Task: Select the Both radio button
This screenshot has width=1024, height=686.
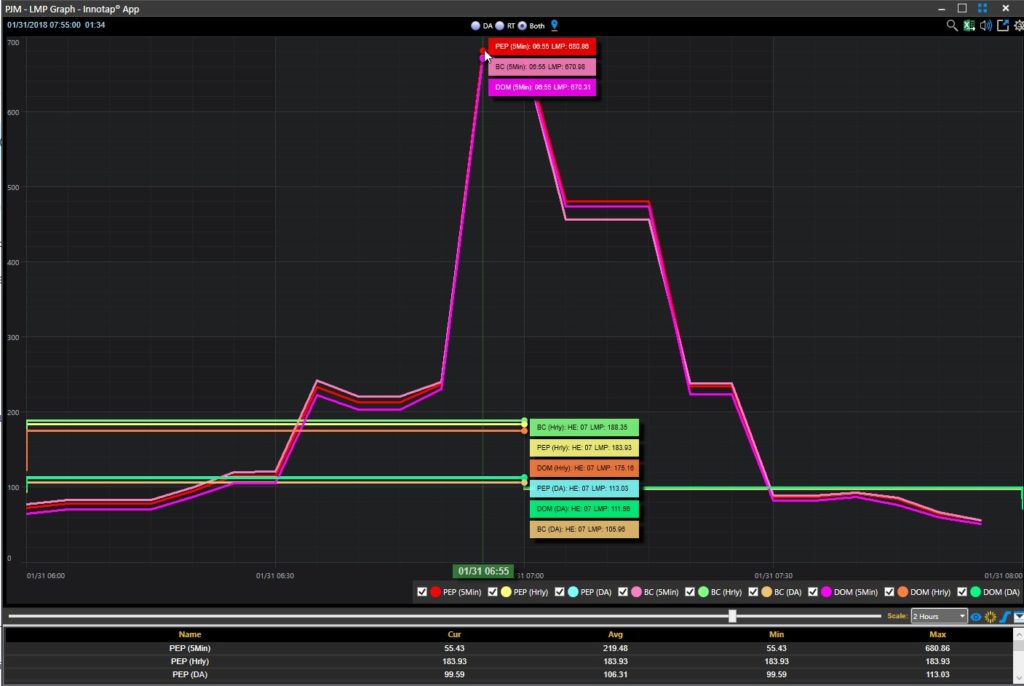Action: click(522, 26)
